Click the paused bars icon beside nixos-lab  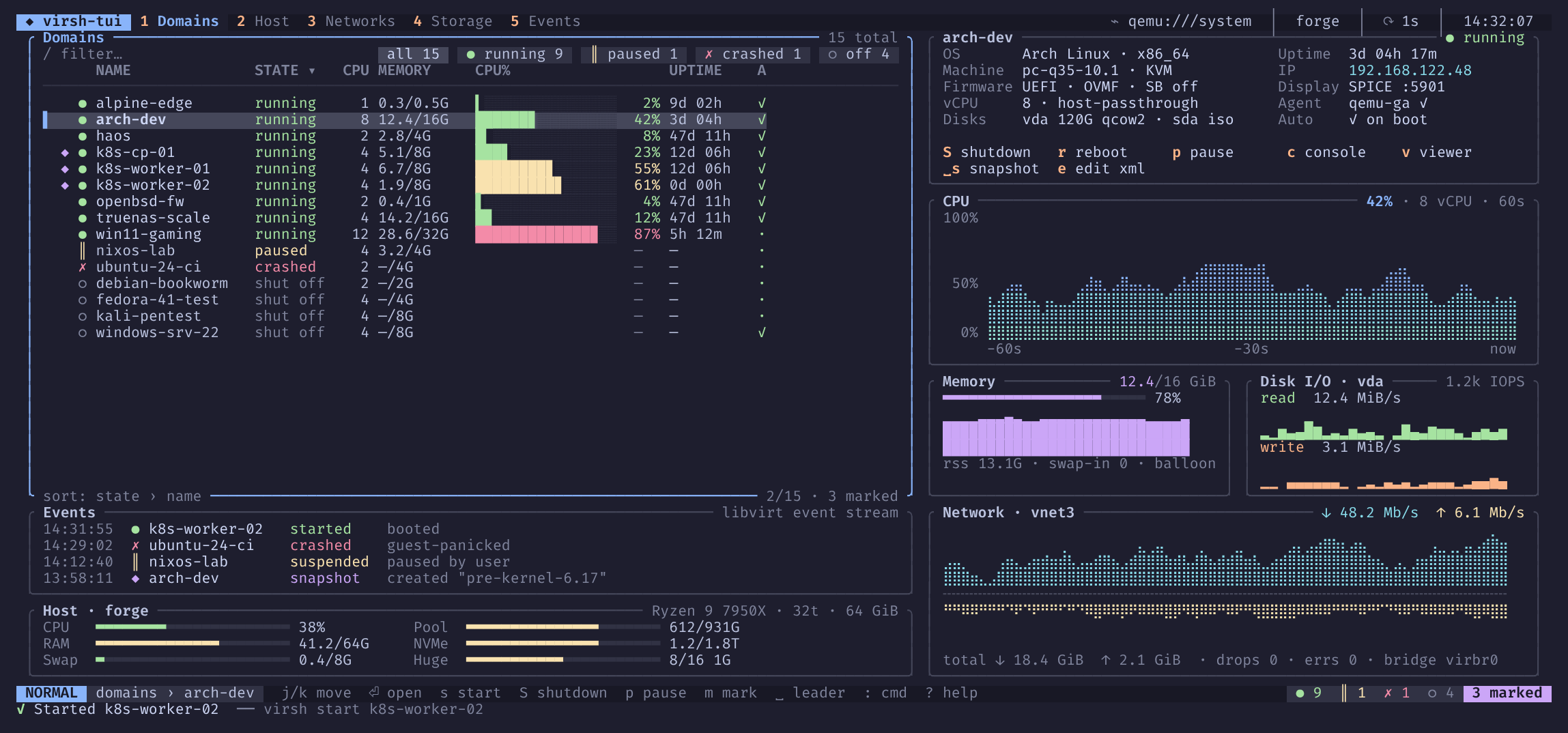[x=83, y=250]
